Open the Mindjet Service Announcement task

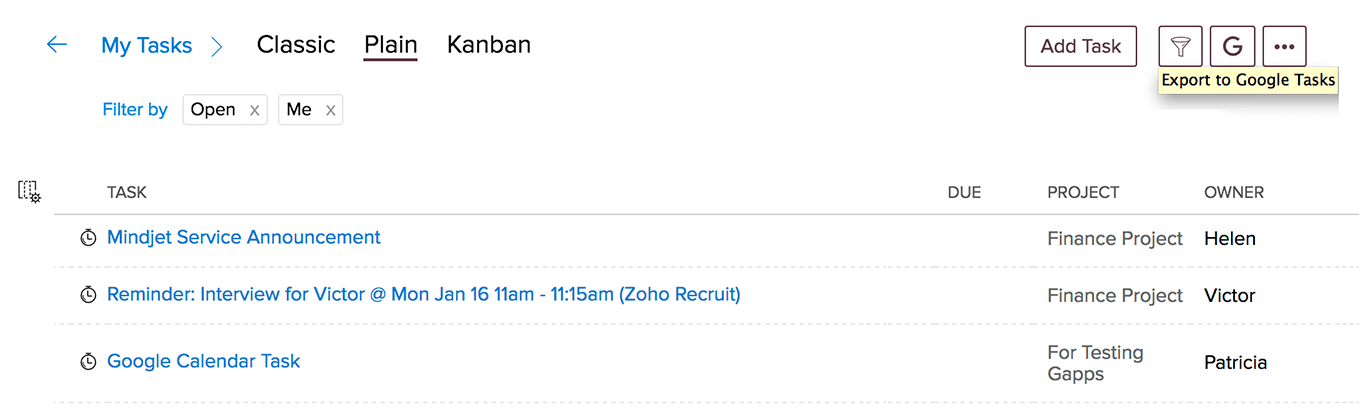point(244,237)
